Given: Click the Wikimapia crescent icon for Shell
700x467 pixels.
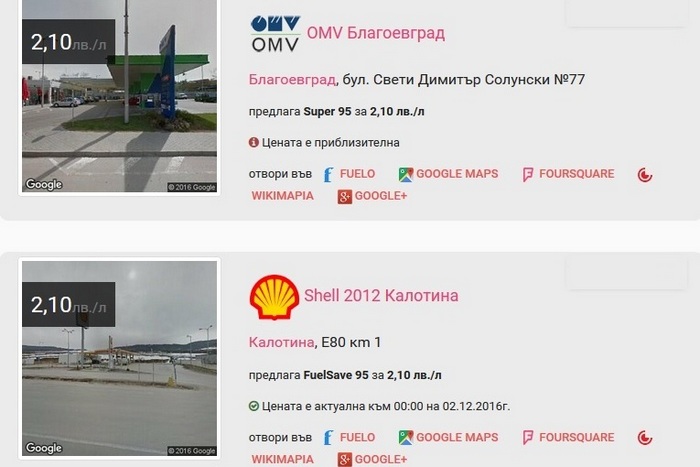Looking at the screenshot, I should click(645, 438).
